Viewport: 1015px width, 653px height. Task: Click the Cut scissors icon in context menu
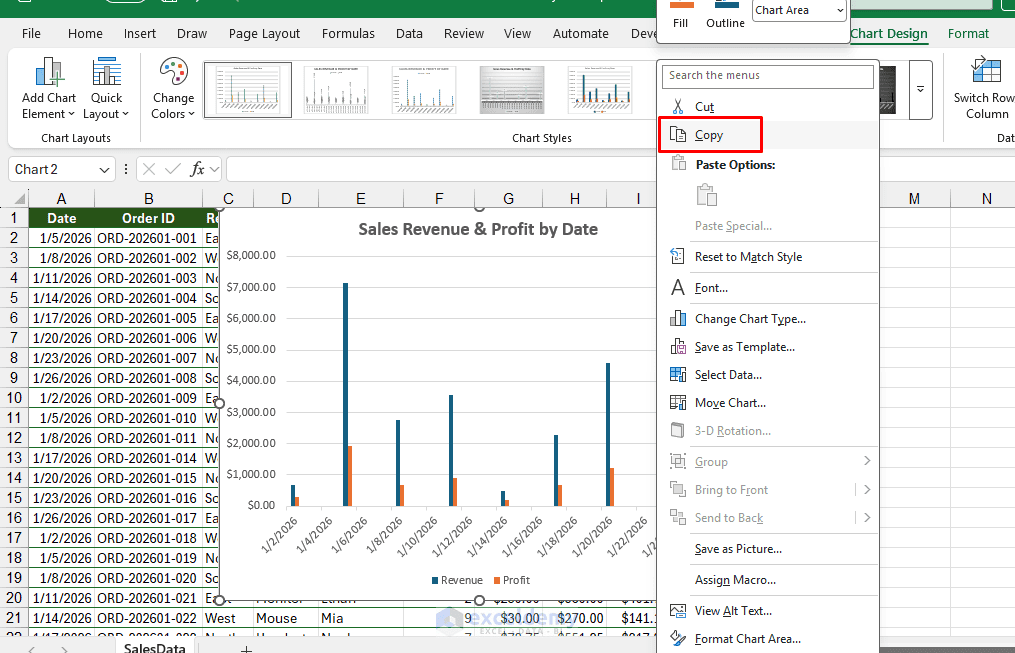click(x=678, y=106)
